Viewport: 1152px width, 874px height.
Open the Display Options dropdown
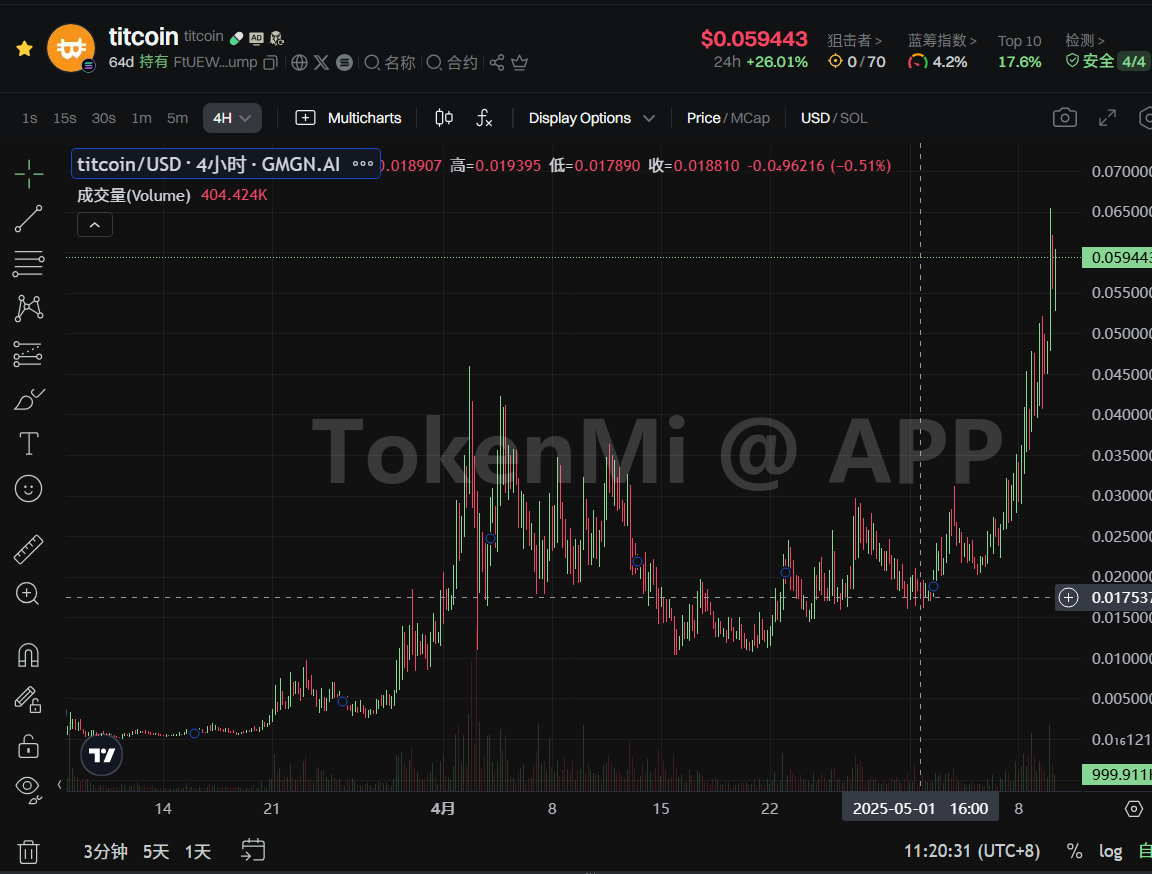[x=591, y=118]
